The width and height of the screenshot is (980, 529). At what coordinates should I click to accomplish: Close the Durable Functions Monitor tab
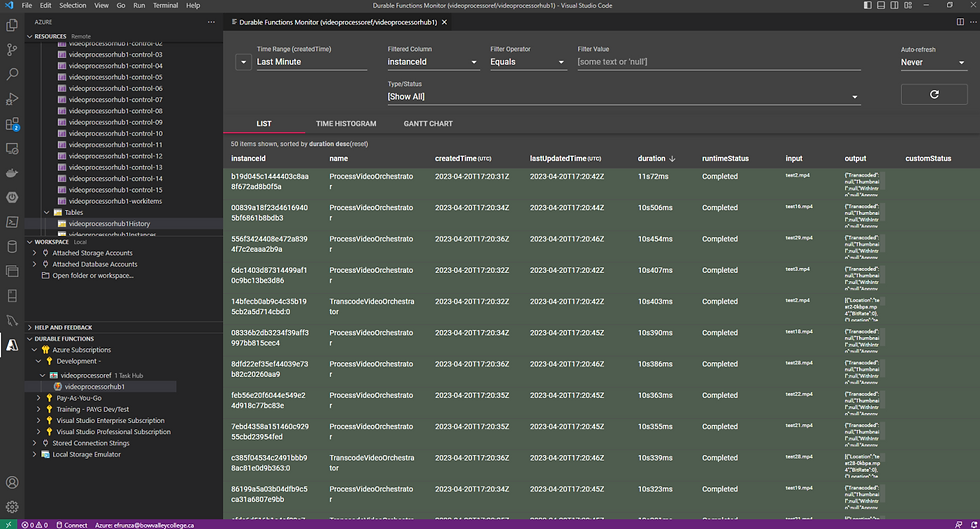click(444, 22)
